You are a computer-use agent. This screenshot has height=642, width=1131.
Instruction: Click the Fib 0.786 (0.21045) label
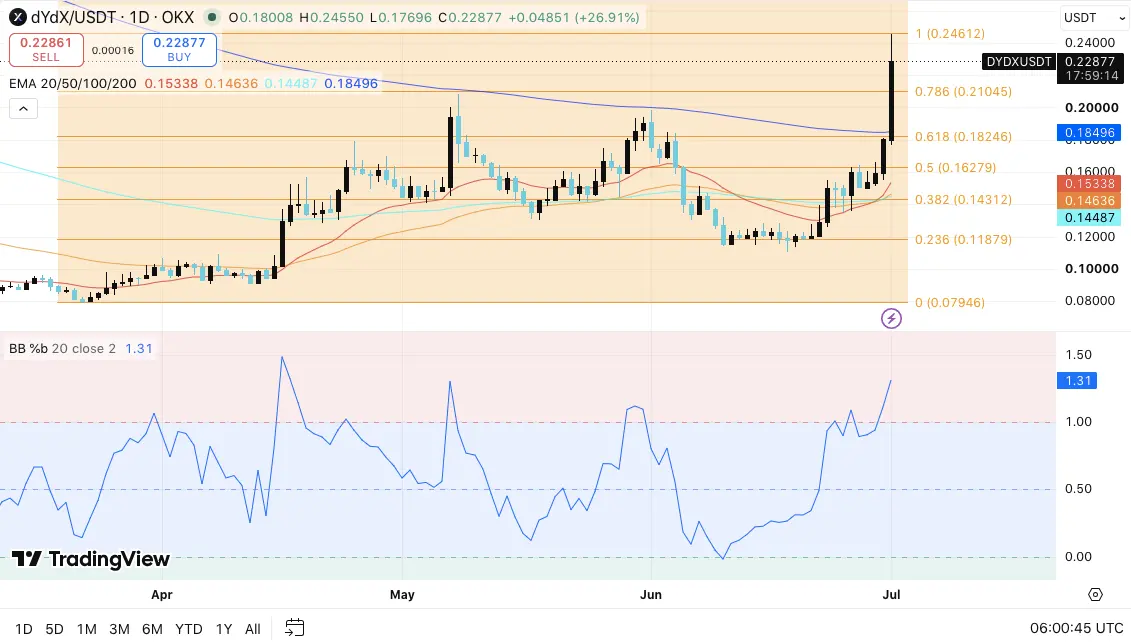point(964,92)
